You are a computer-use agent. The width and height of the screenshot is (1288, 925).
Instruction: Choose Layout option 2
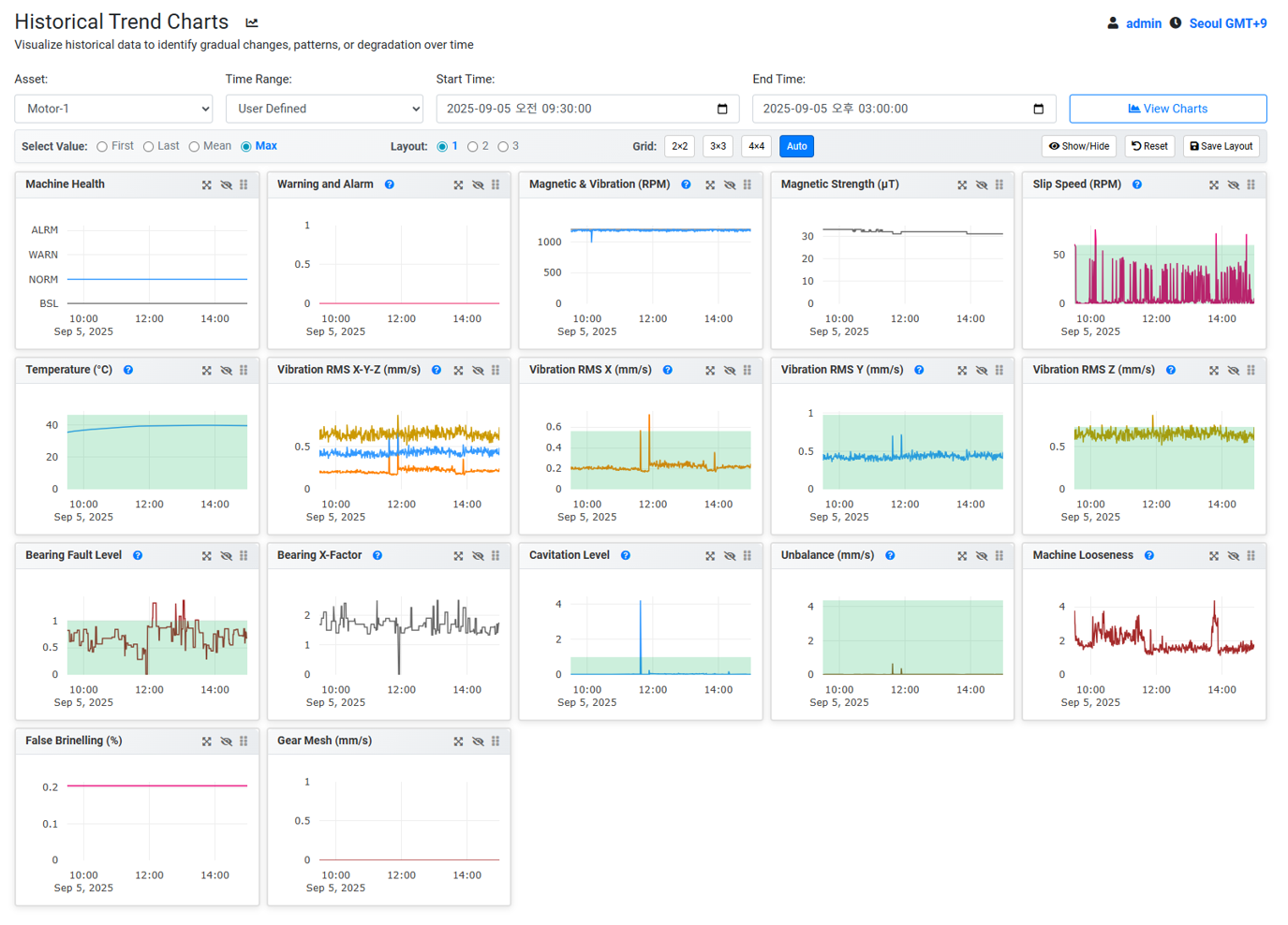[473, 147]
